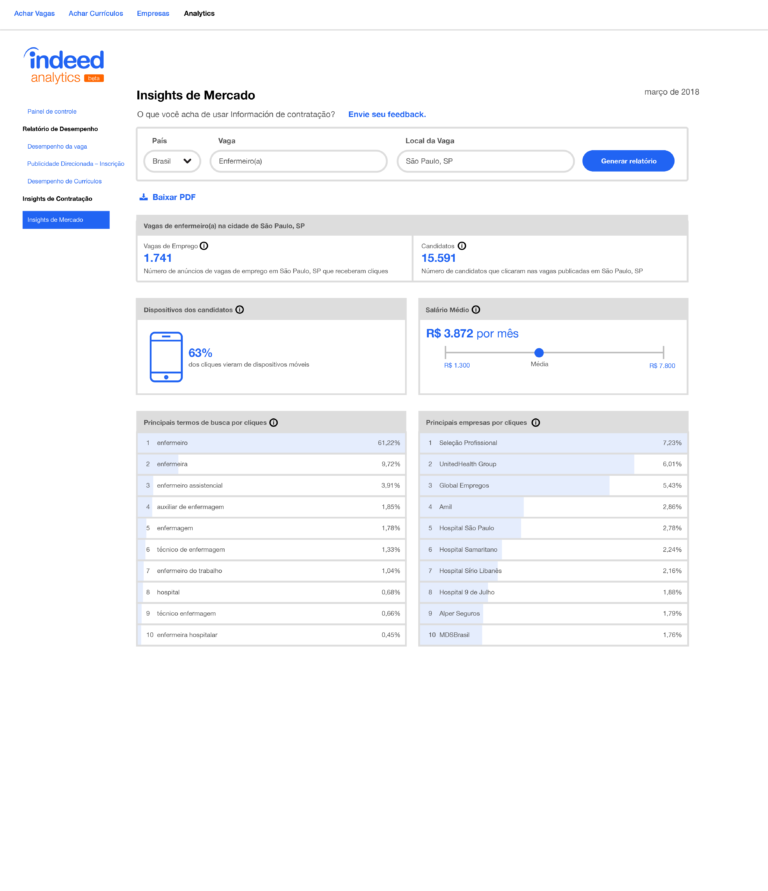
Task: Open Empresas in top navigation
Action: (153, 14)
